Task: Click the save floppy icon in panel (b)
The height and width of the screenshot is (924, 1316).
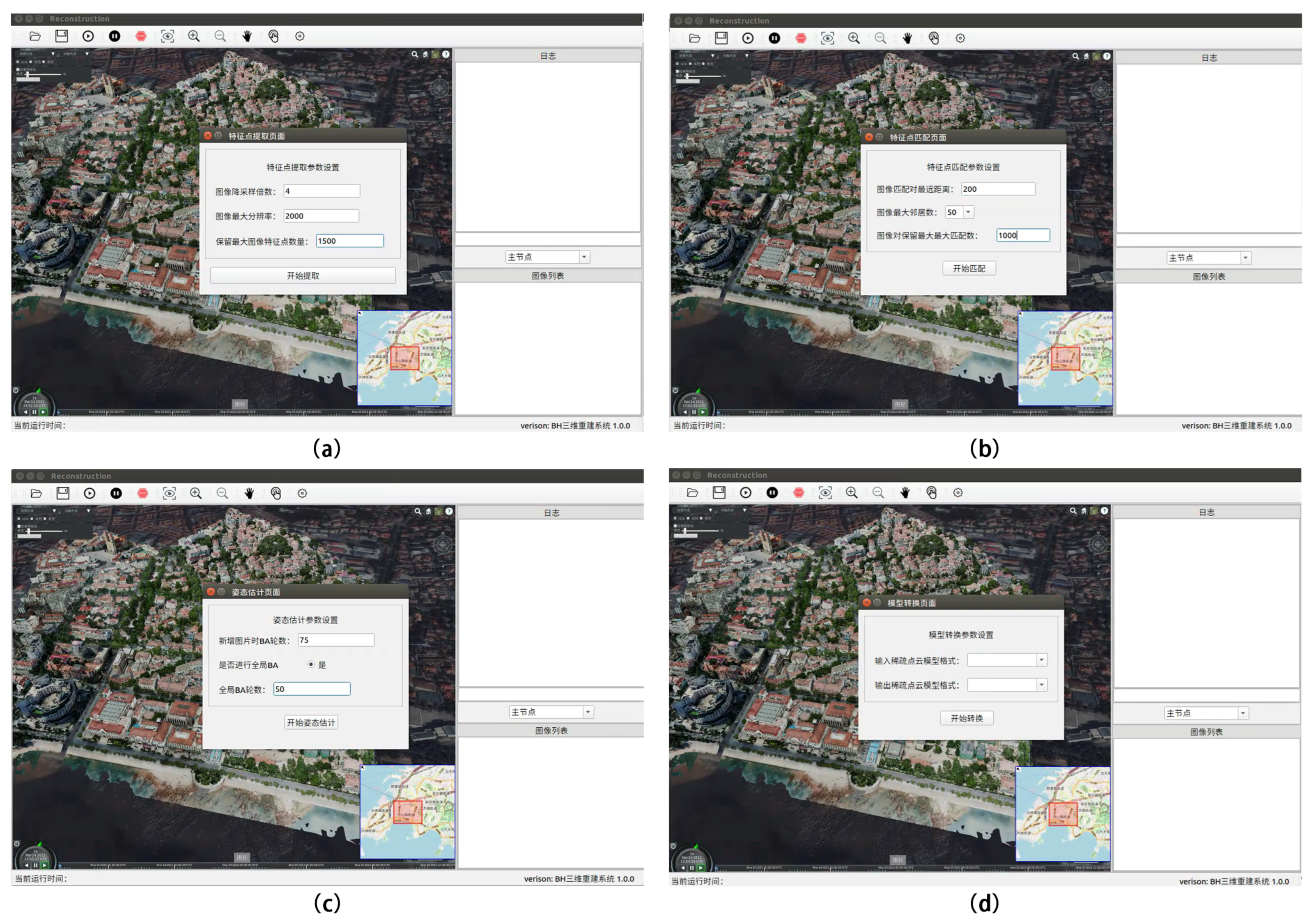Action: point(721,38)
